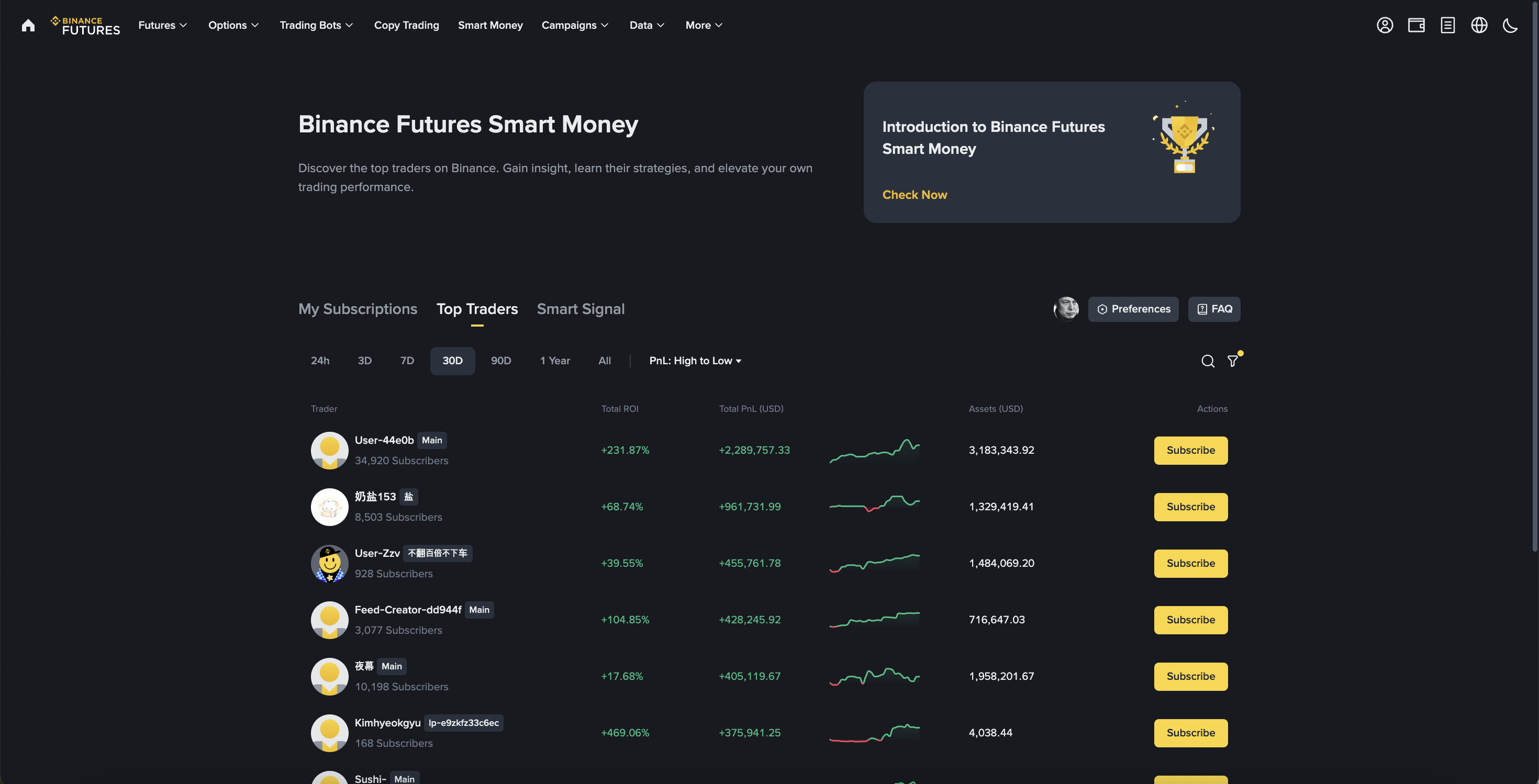
Task: Subscribe to User-44e0b
Action: click(x=1191, y=450)
